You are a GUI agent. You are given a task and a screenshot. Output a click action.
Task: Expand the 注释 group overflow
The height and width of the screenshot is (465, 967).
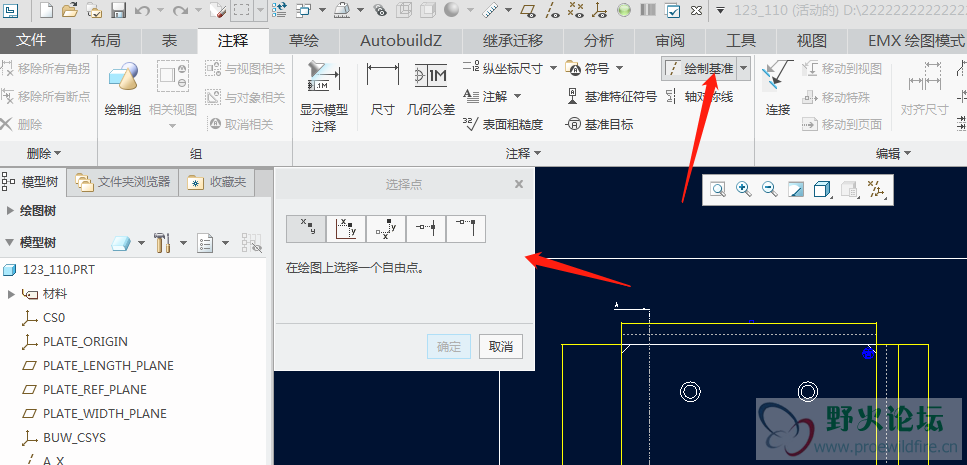pos(524,154)
